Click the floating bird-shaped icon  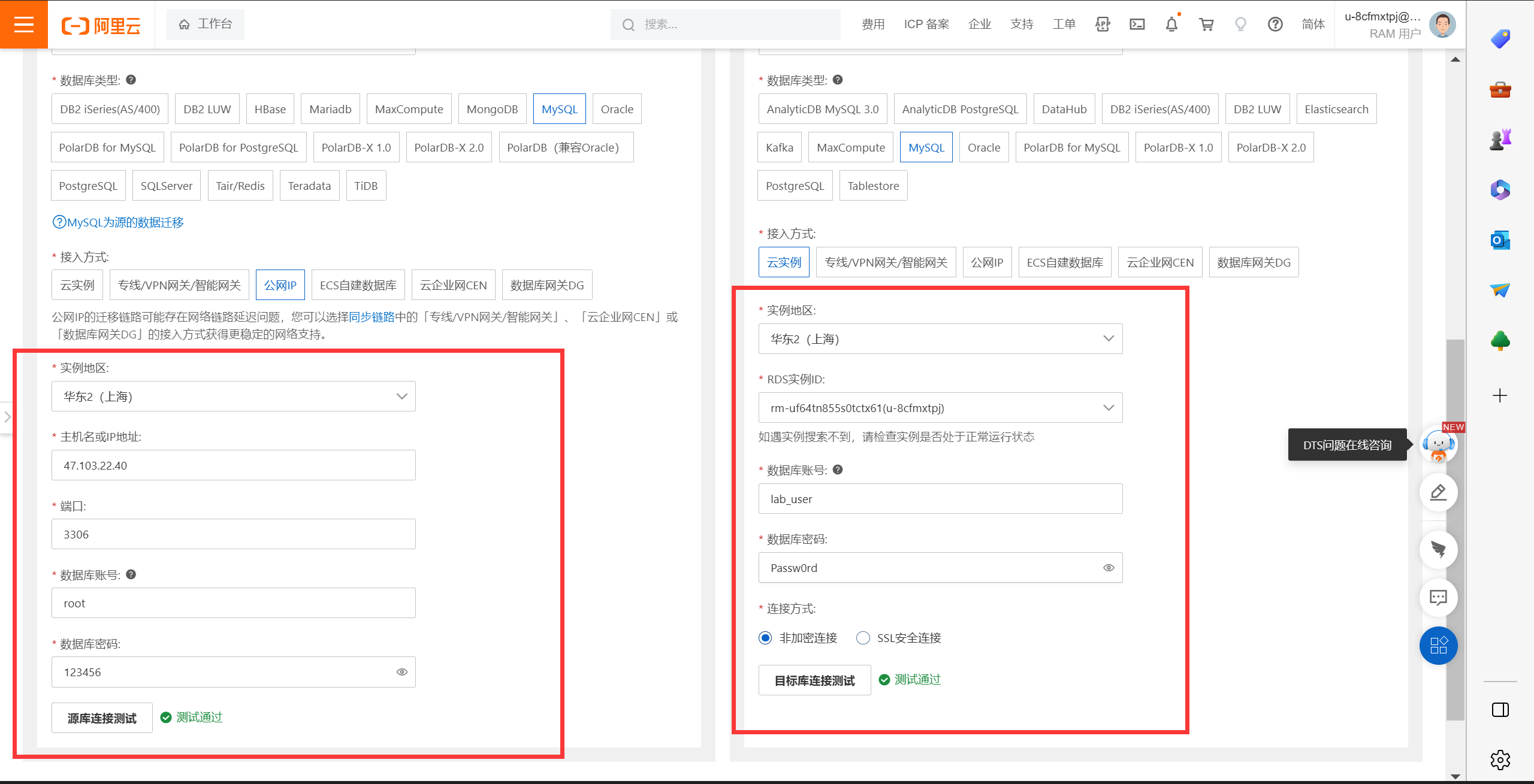tap(1439, 549)
